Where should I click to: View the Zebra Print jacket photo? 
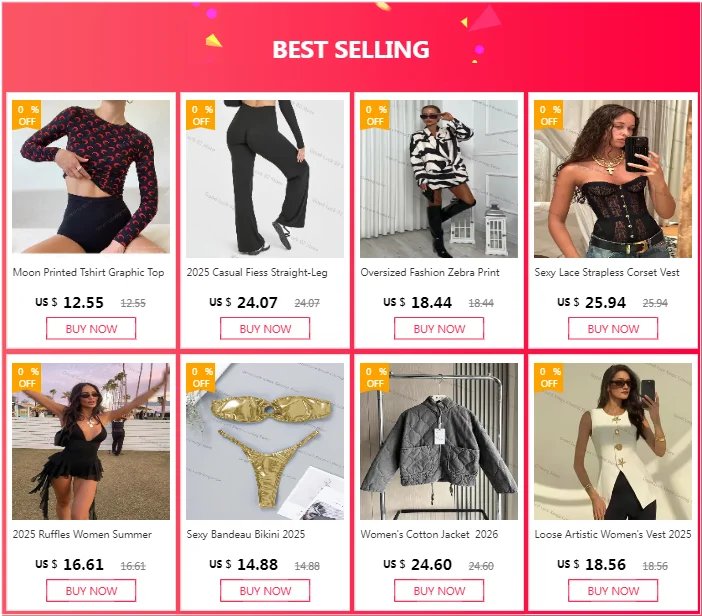pos(439,179)
